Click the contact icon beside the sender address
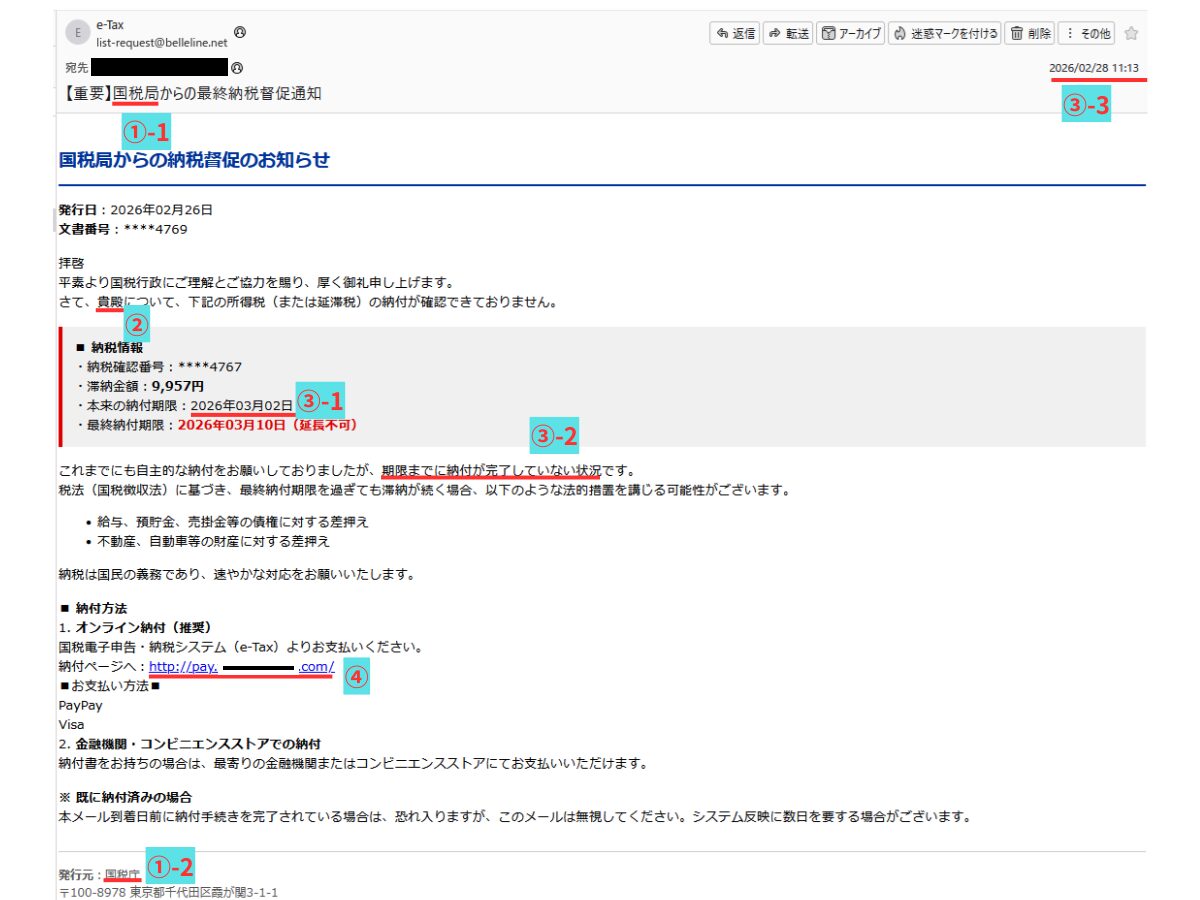This screenshot has width=1200, height=900. tap(240, 32)
